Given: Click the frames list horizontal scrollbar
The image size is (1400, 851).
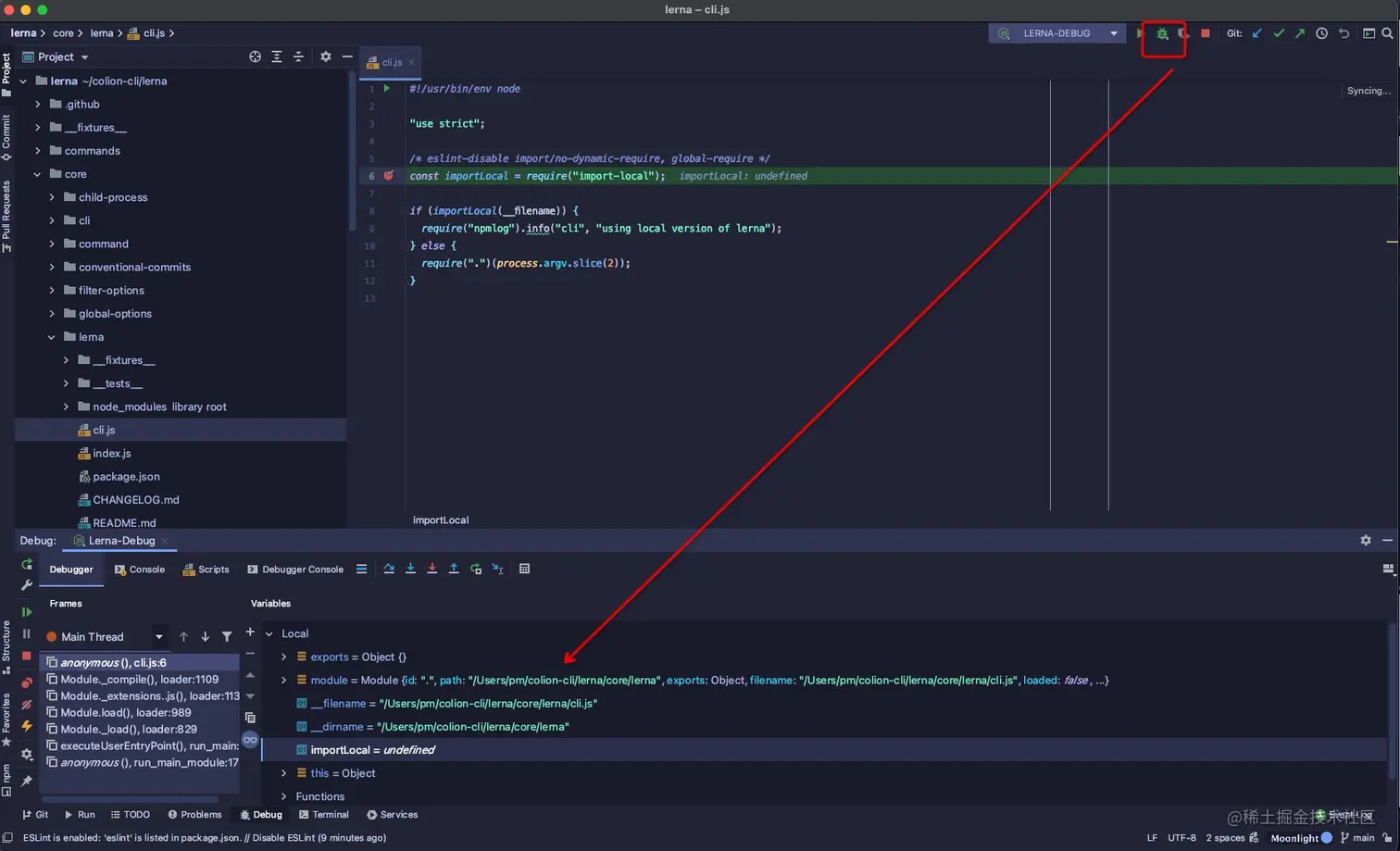Looking at the screenshot, I should pos(130,799).
